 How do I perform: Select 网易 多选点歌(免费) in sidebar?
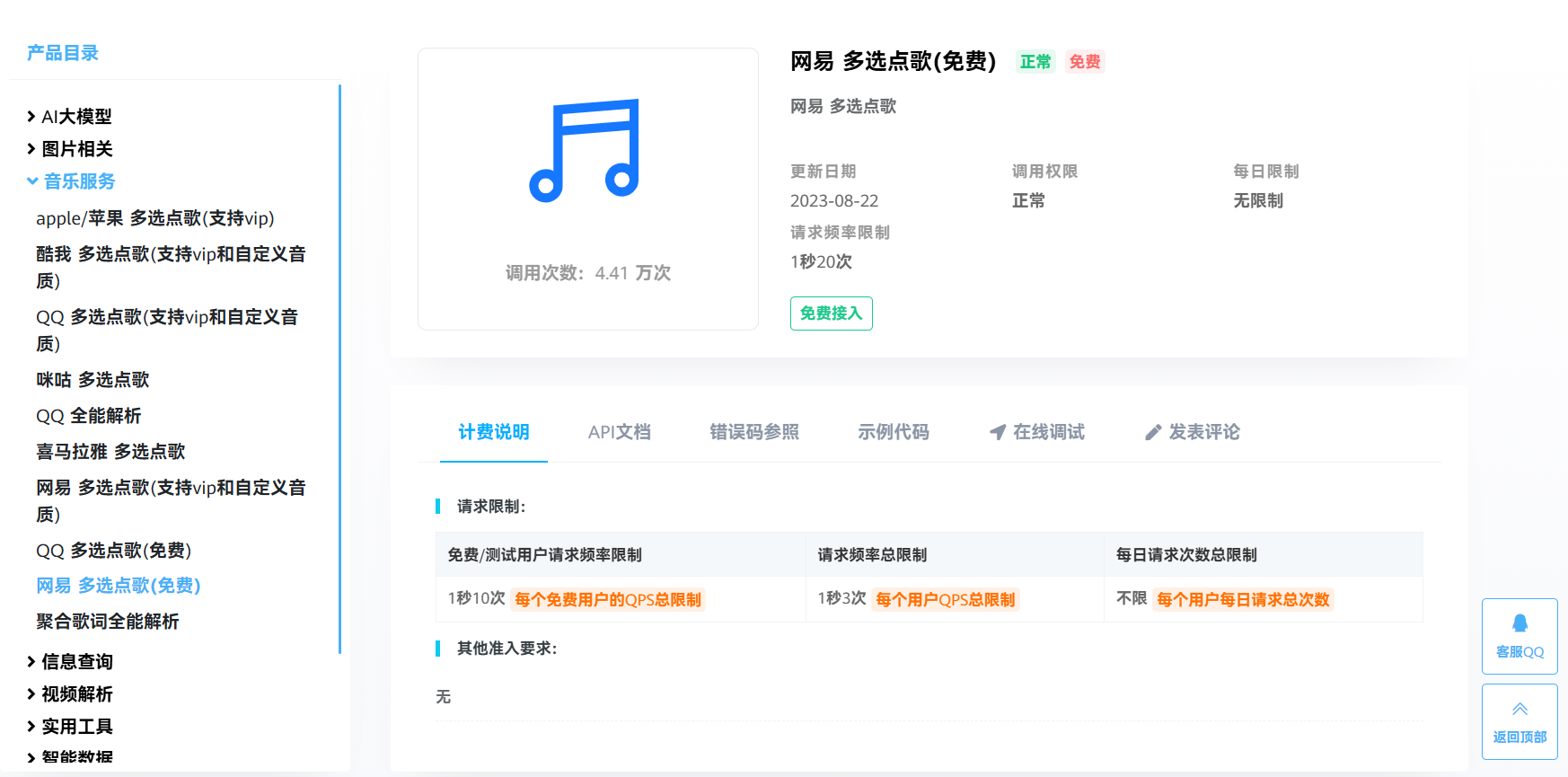click(x=119, y=586)
